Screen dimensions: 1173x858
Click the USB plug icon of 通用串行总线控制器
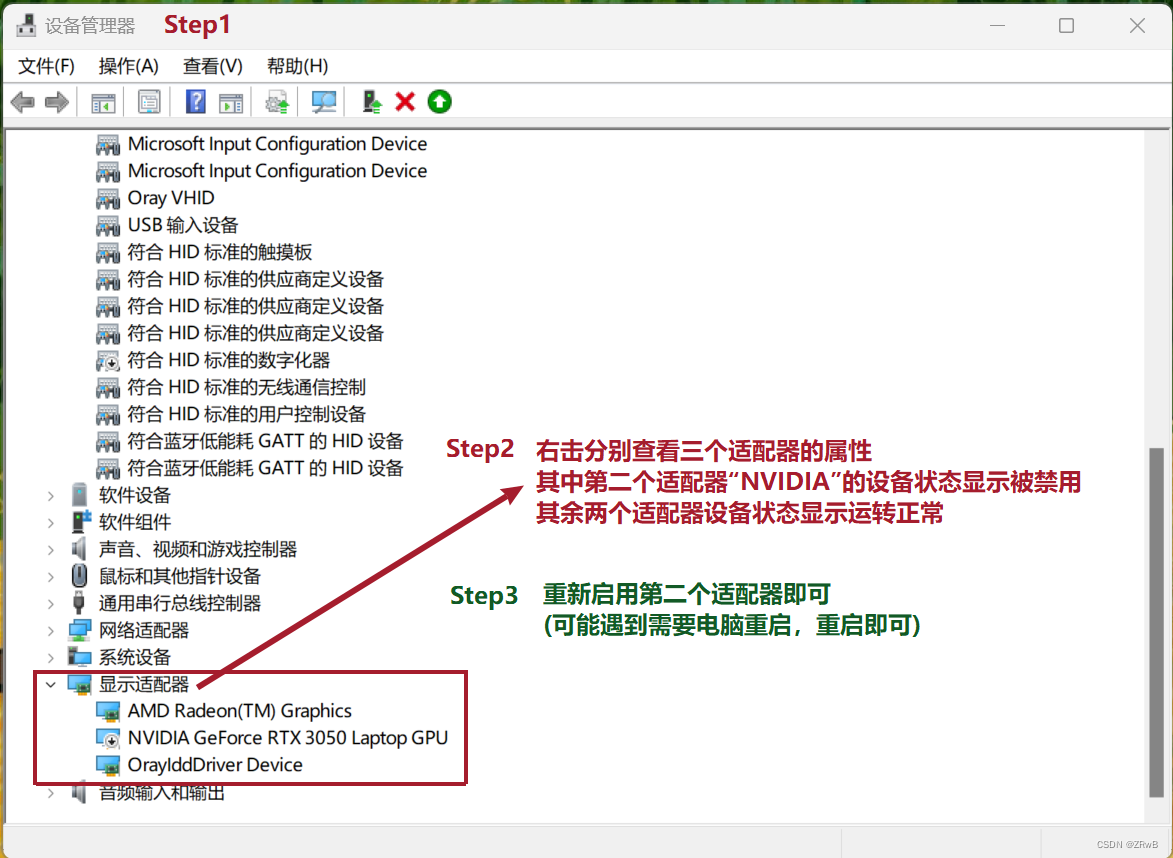coord(79,603)
